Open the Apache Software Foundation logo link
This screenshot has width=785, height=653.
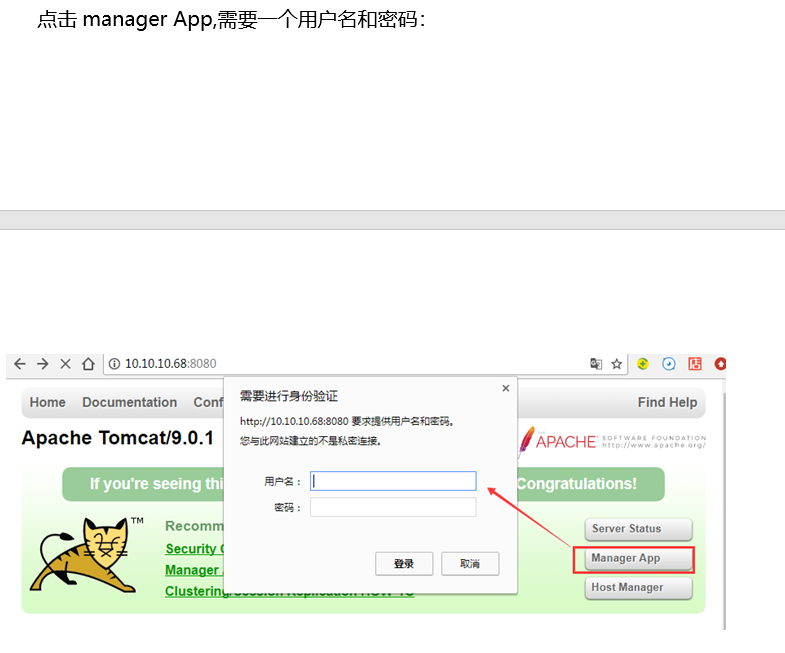point(612,441)
